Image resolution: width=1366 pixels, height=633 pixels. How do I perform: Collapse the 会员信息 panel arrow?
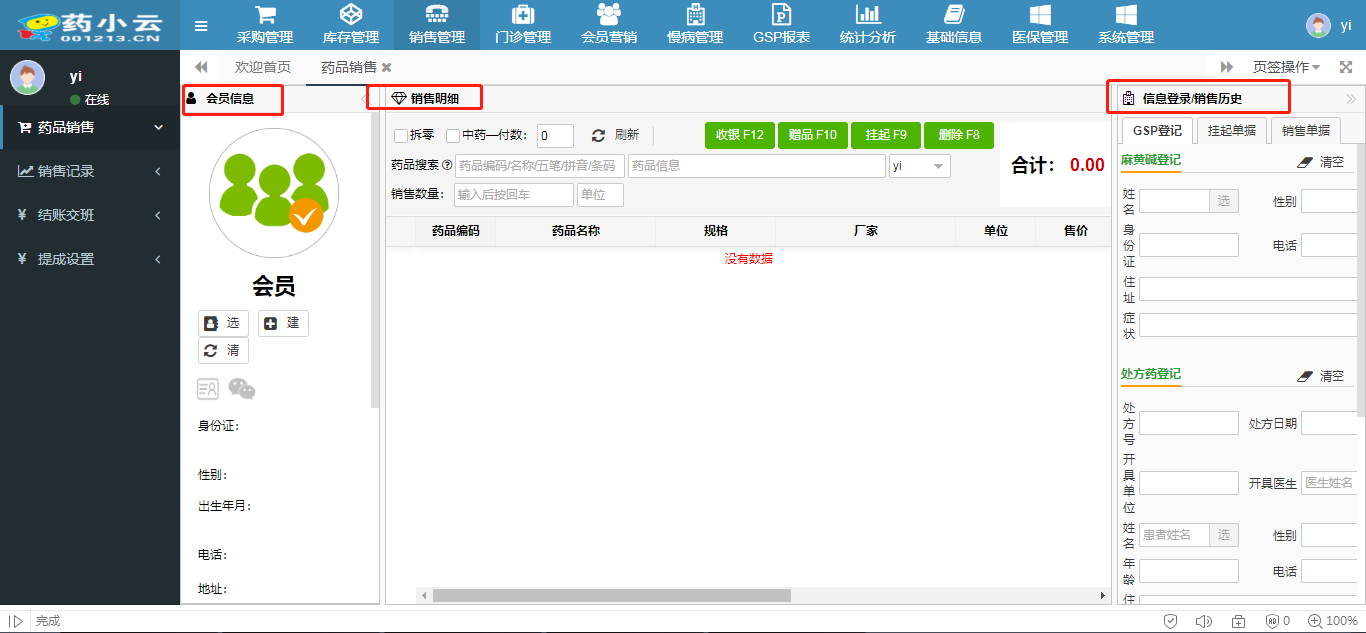pos(364,99)
